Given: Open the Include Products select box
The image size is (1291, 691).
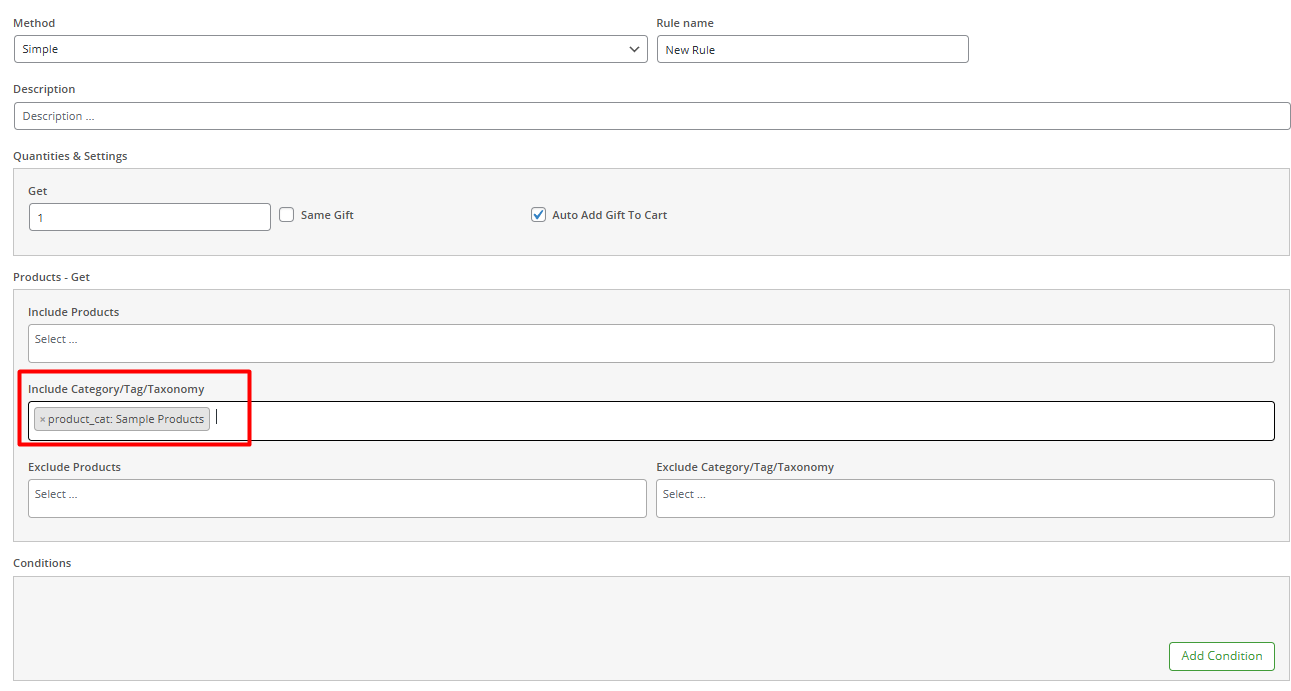Looking at the screenshot, I should [650, 343].
